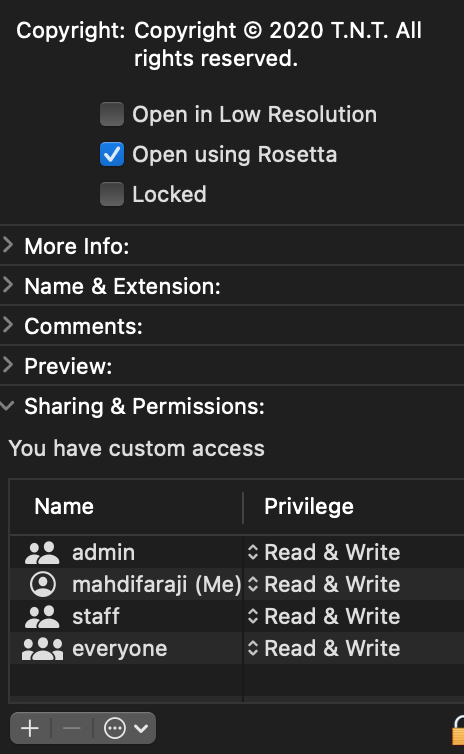Change admin privilege dropdown
The height and width of the screenshot is (754, 464).
pyautogui.click(x=324, y=553)
